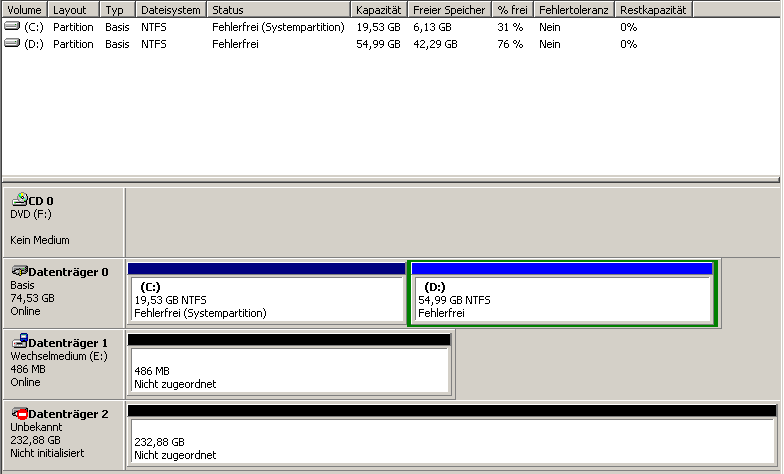Click the Datenträger 0 label
This screenshot has height=474, width=784.
point(68,272)
